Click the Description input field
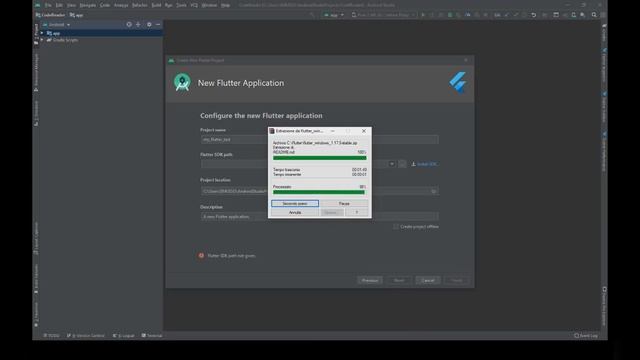This screenshot has height=360, width=640. click(320, 217)
